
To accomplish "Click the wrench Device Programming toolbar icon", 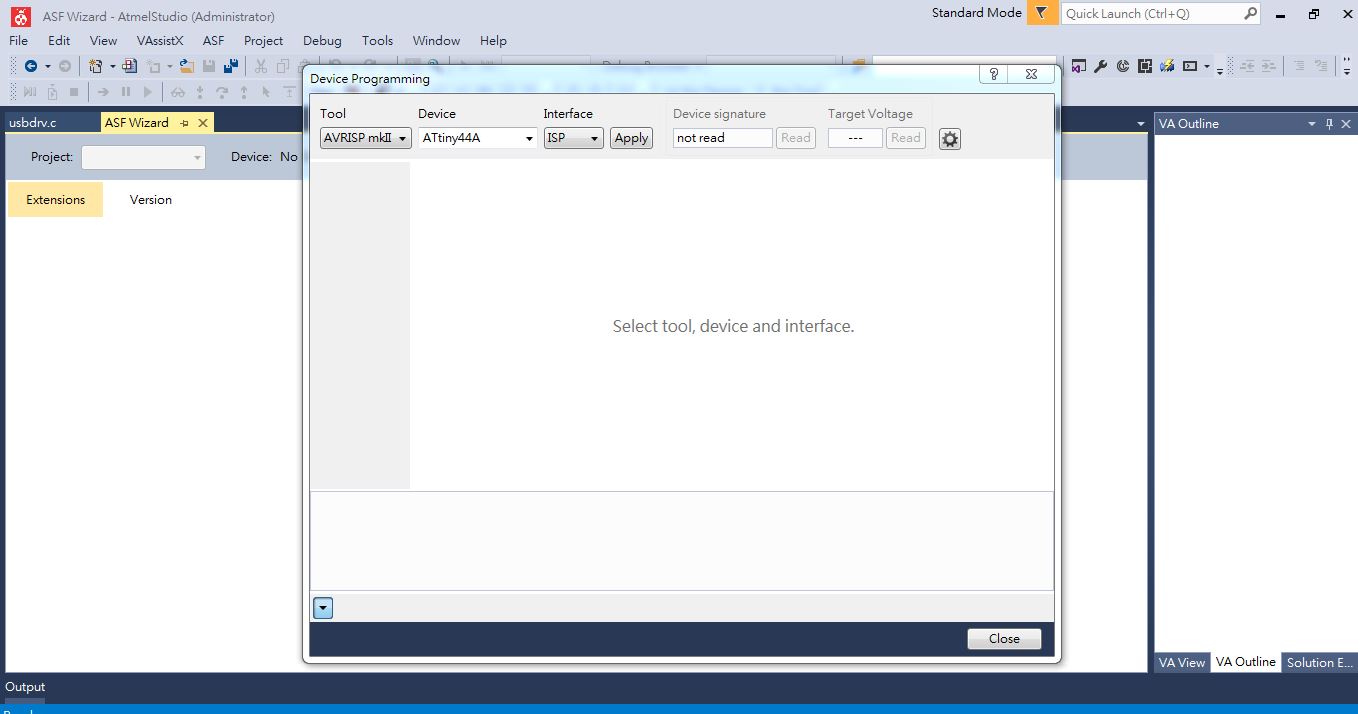I will tap(1101, 66).
